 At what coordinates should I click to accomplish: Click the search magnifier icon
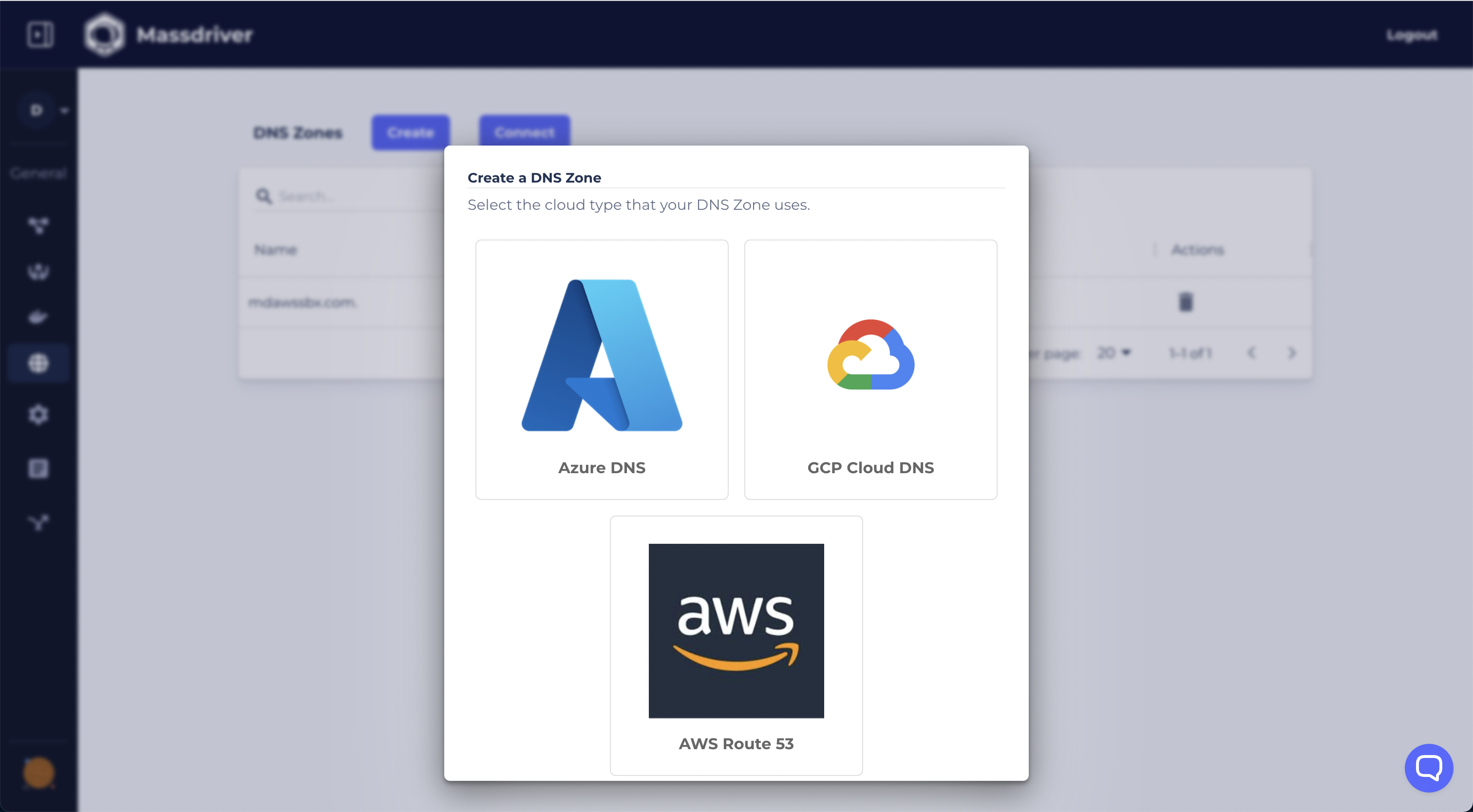(x=263, y=196)
